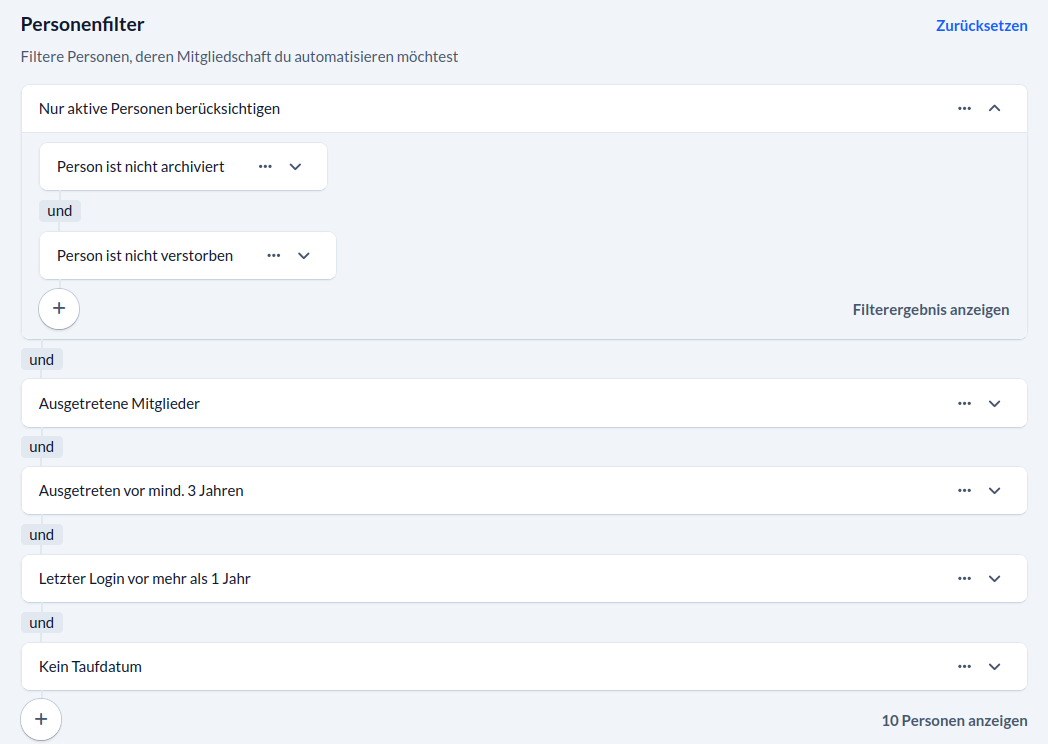This screenshot has height=744, width=1048.
Task: Open more options for 'Kein Taufdatum'
Action: pos(964,666)
